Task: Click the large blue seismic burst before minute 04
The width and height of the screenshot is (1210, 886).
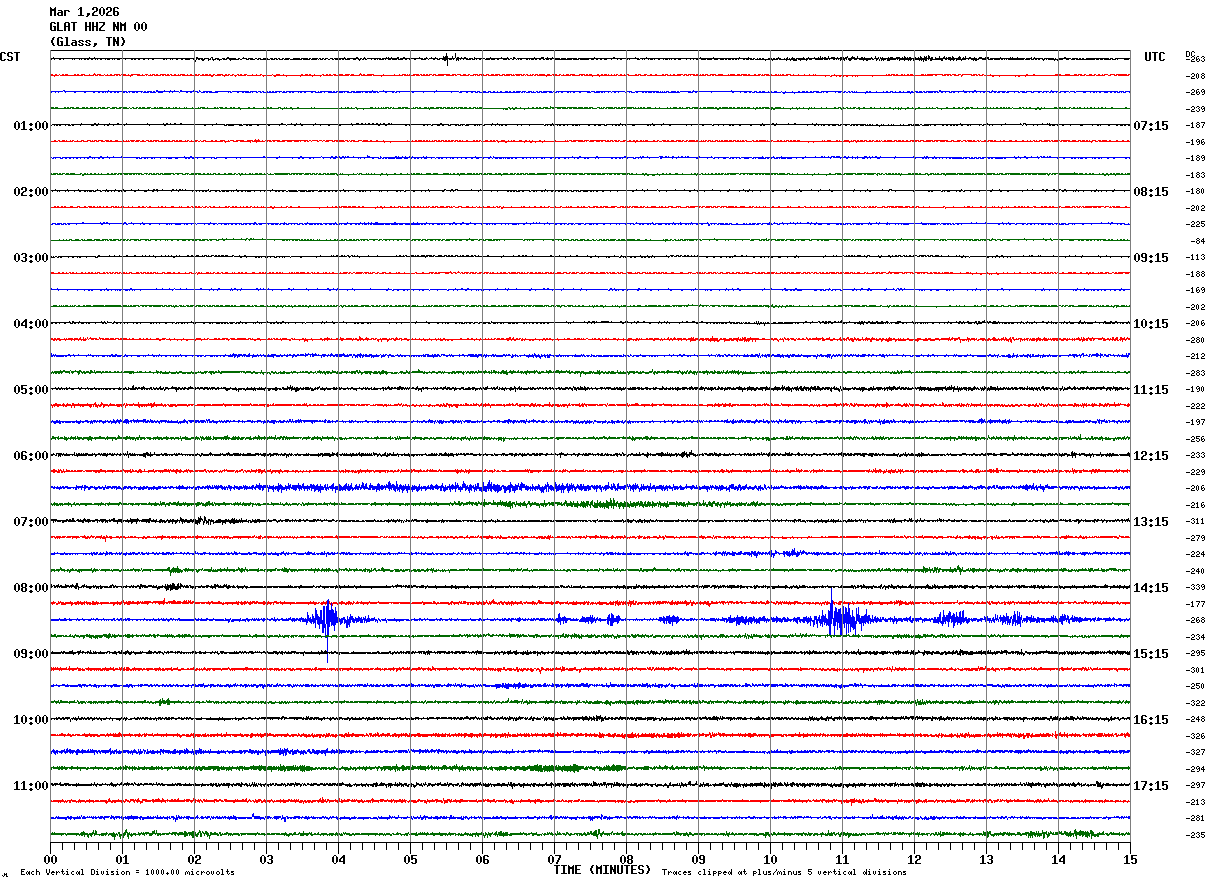Action: (326, 621)
